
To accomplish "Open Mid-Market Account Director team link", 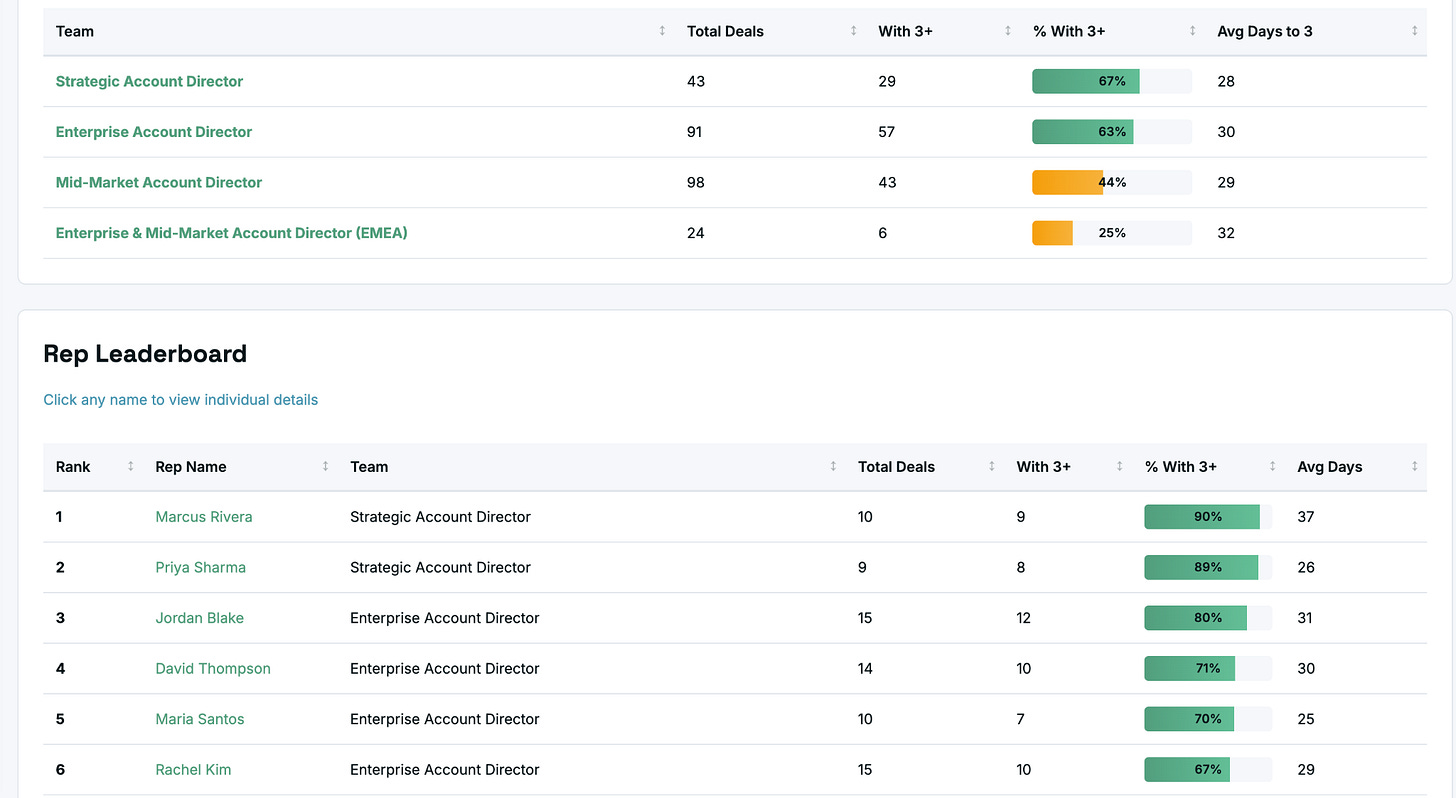I will pyautogui.click(x=159, y=182).
